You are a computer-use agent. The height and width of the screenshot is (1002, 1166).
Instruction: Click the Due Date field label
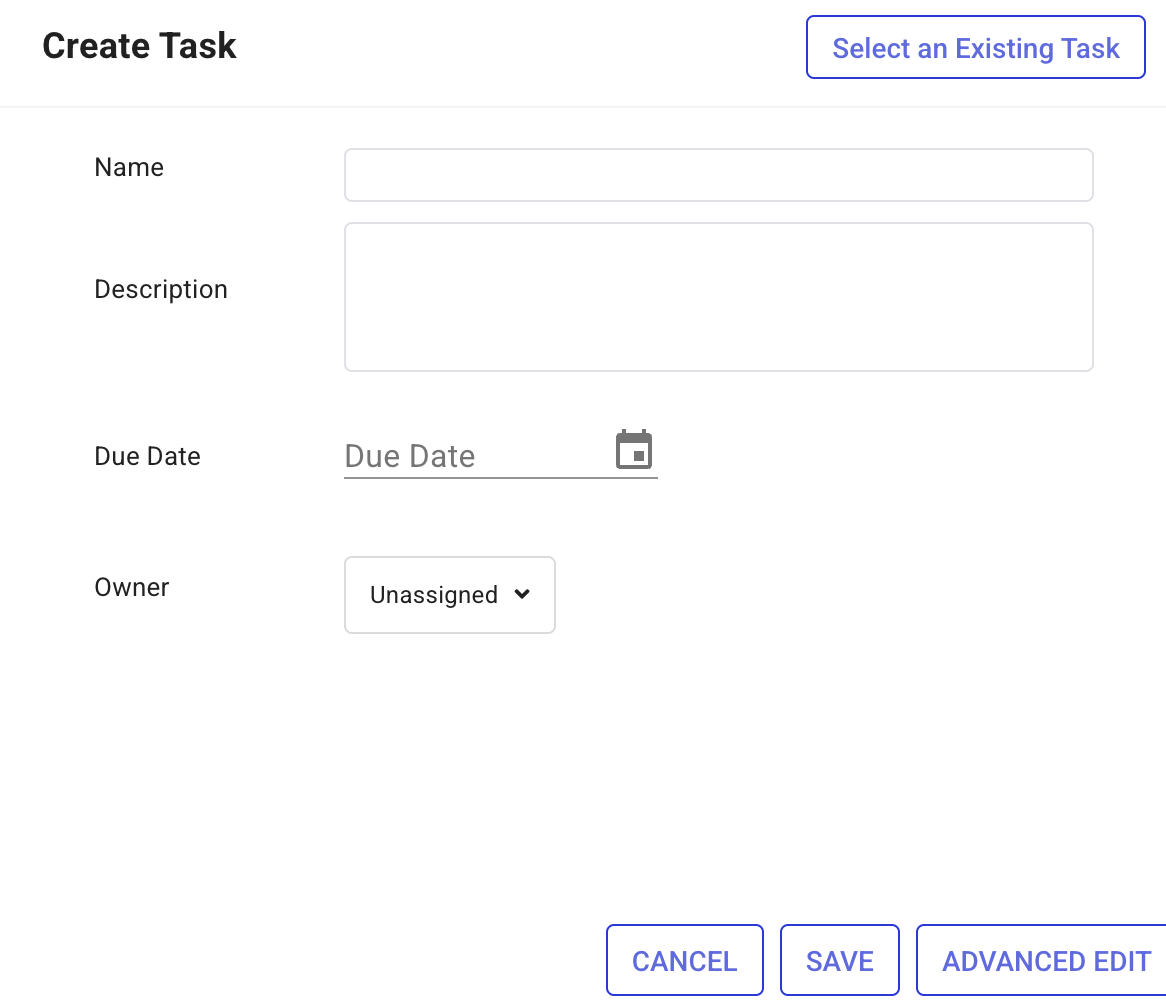[x=147, y=456]
